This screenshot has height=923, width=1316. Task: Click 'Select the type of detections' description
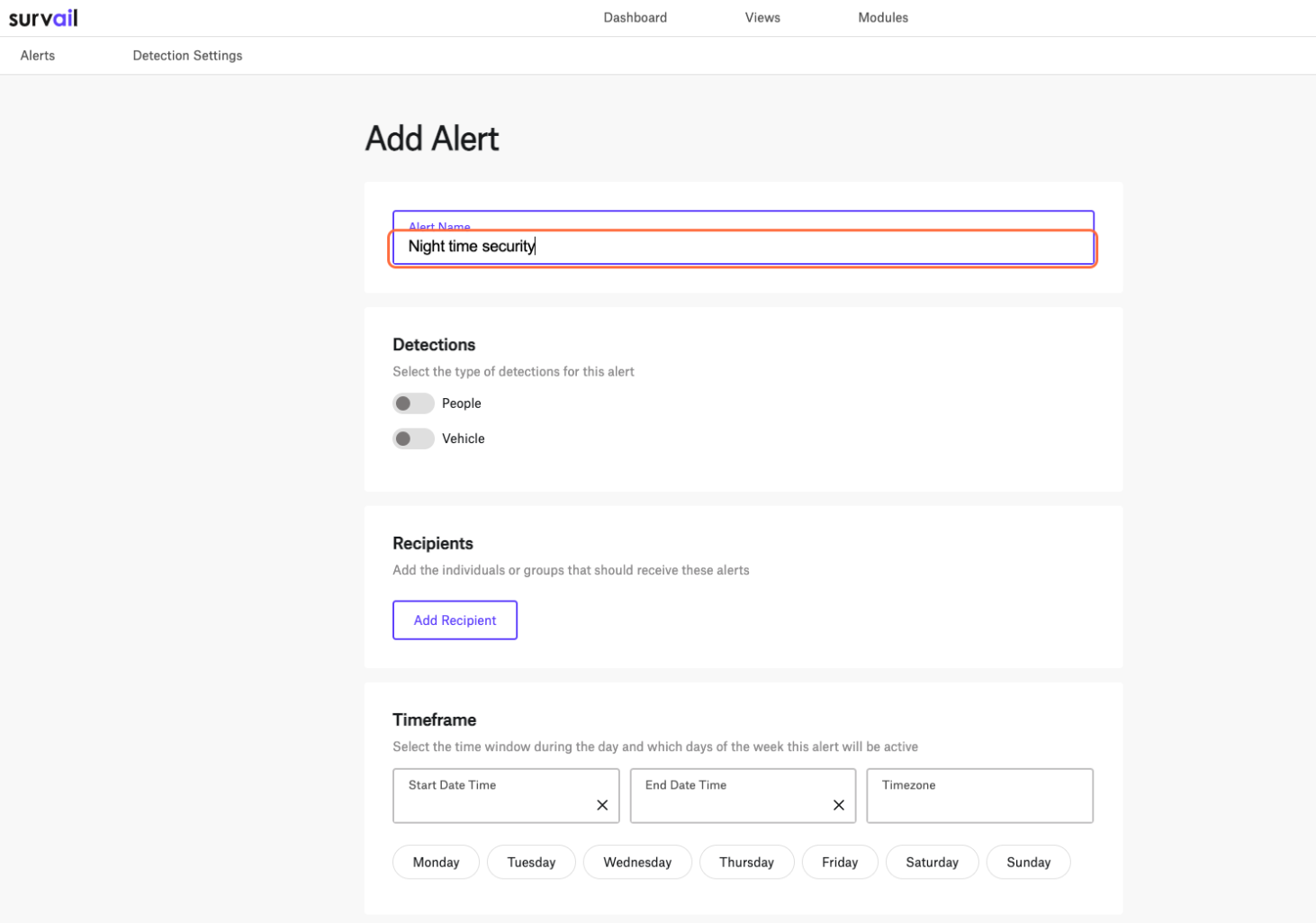click(x=513, y=371)
